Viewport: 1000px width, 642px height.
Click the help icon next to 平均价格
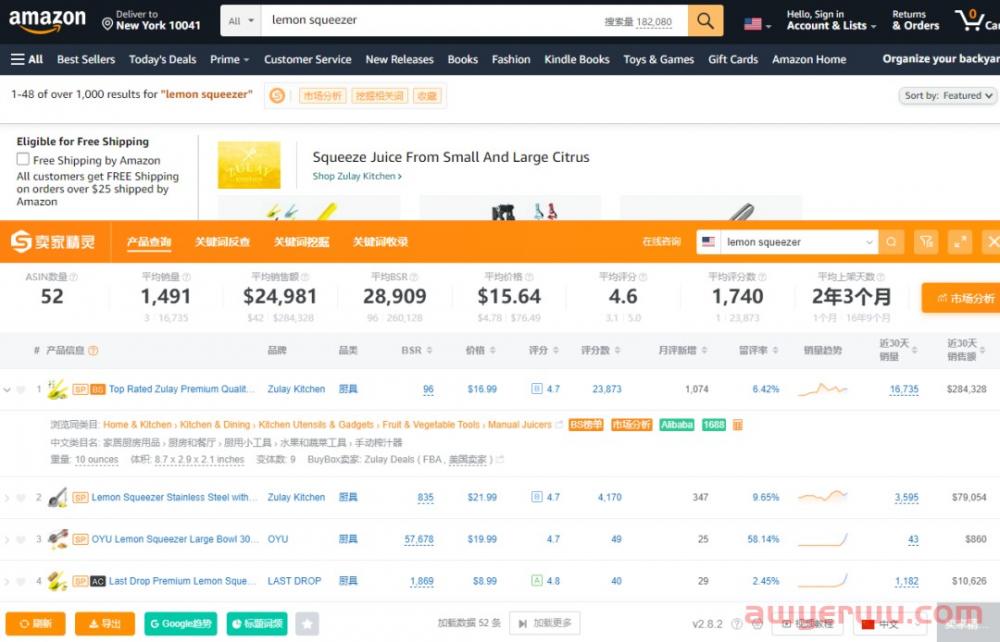coord(528,277)
